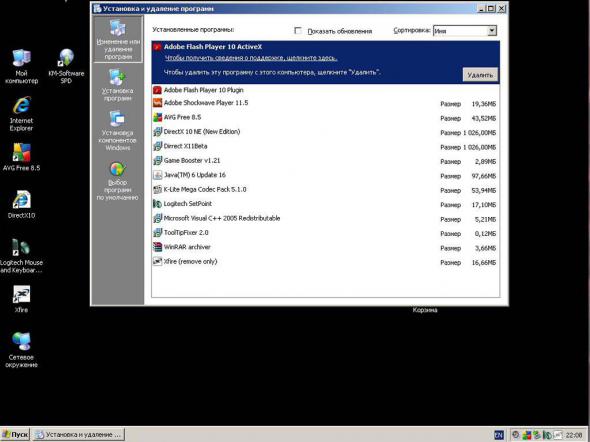Image resolution: width=590 pixels, height=442 pixels.
Task: Select Direct X11Beta program row
Action: click(325, 146)
